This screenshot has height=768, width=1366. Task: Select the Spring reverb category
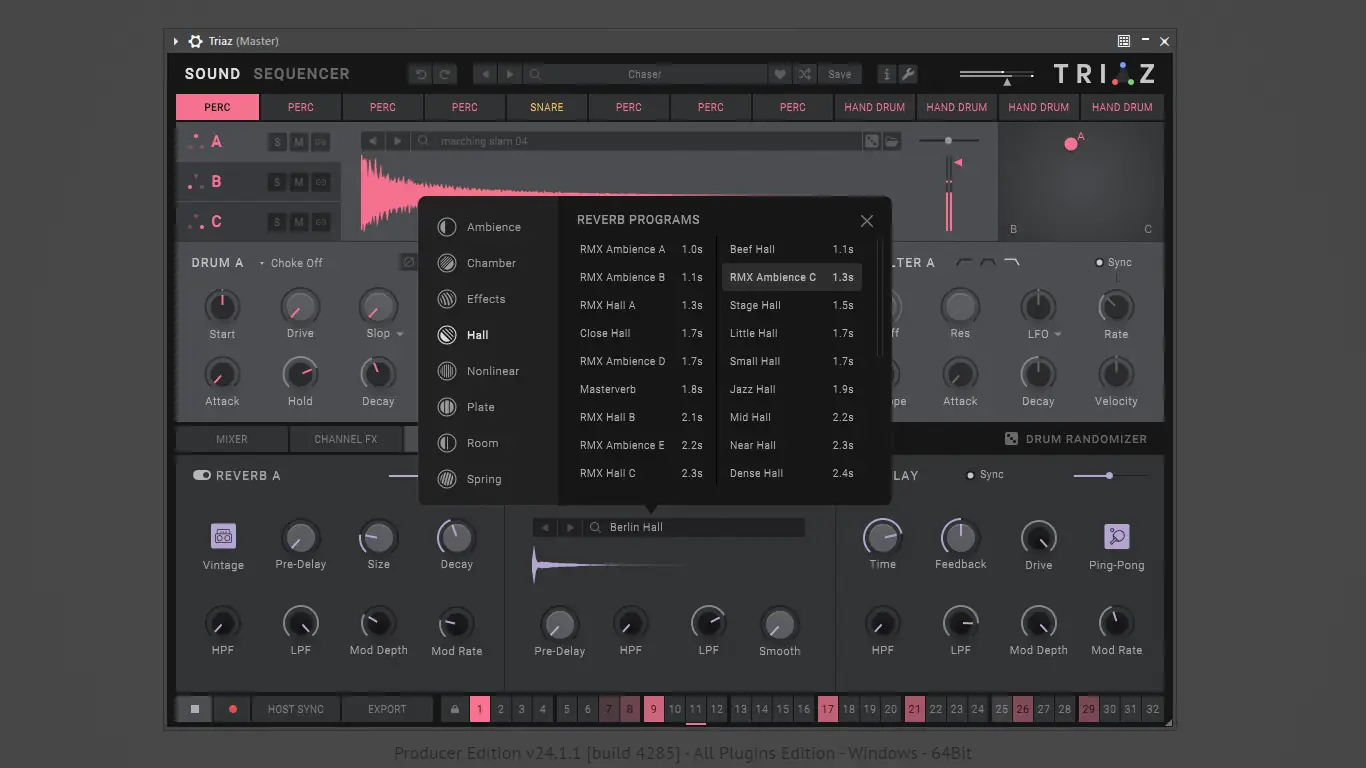click(469, 479)
